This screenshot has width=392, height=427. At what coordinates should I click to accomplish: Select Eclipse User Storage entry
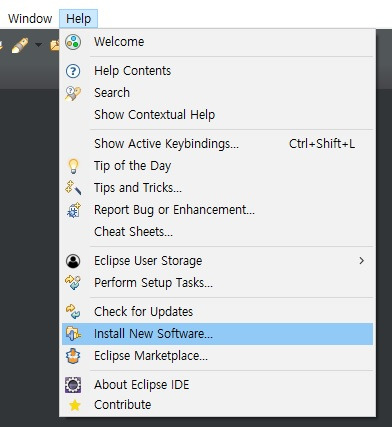[x=217, y=261]
